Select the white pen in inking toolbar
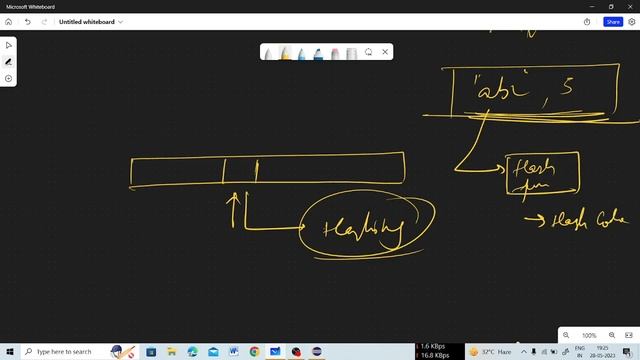 [268, 54]
